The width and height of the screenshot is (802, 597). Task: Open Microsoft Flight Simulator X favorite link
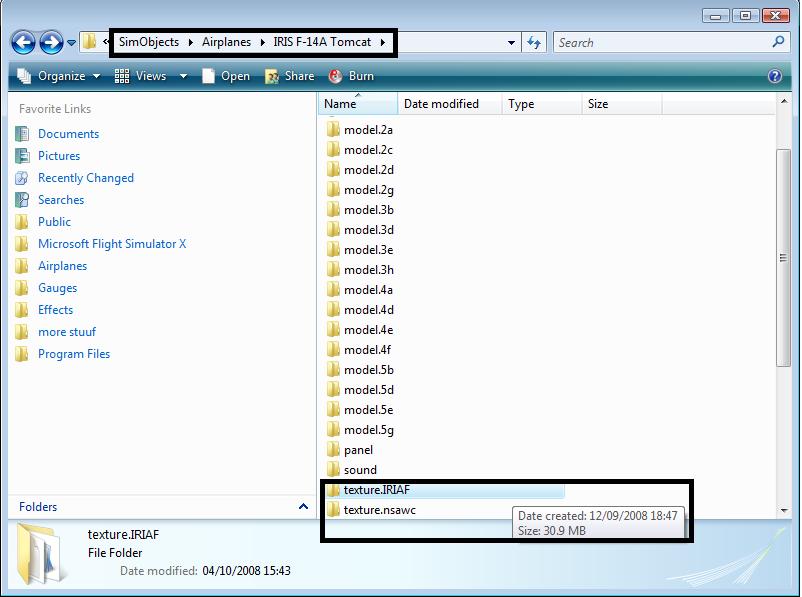111,244
